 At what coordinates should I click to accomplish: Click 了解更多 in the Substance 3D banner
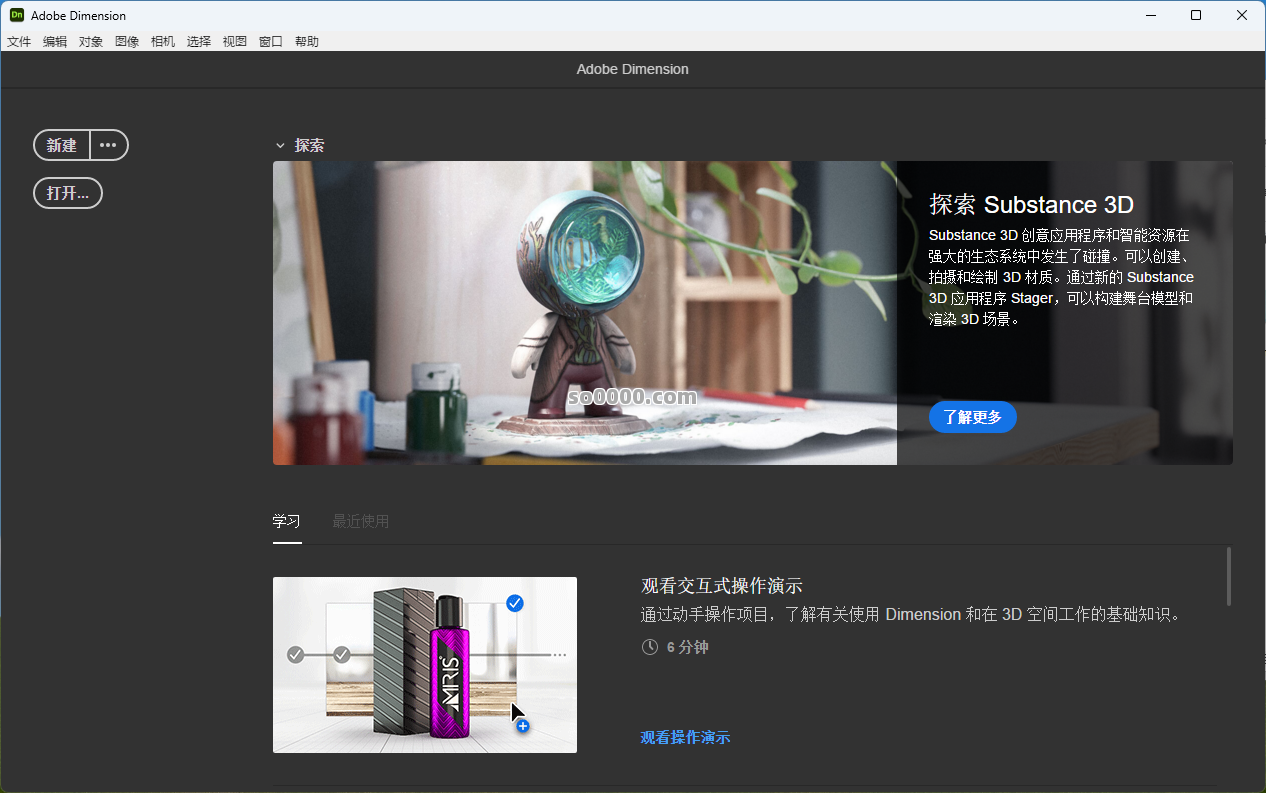click(x=972, y=417)
